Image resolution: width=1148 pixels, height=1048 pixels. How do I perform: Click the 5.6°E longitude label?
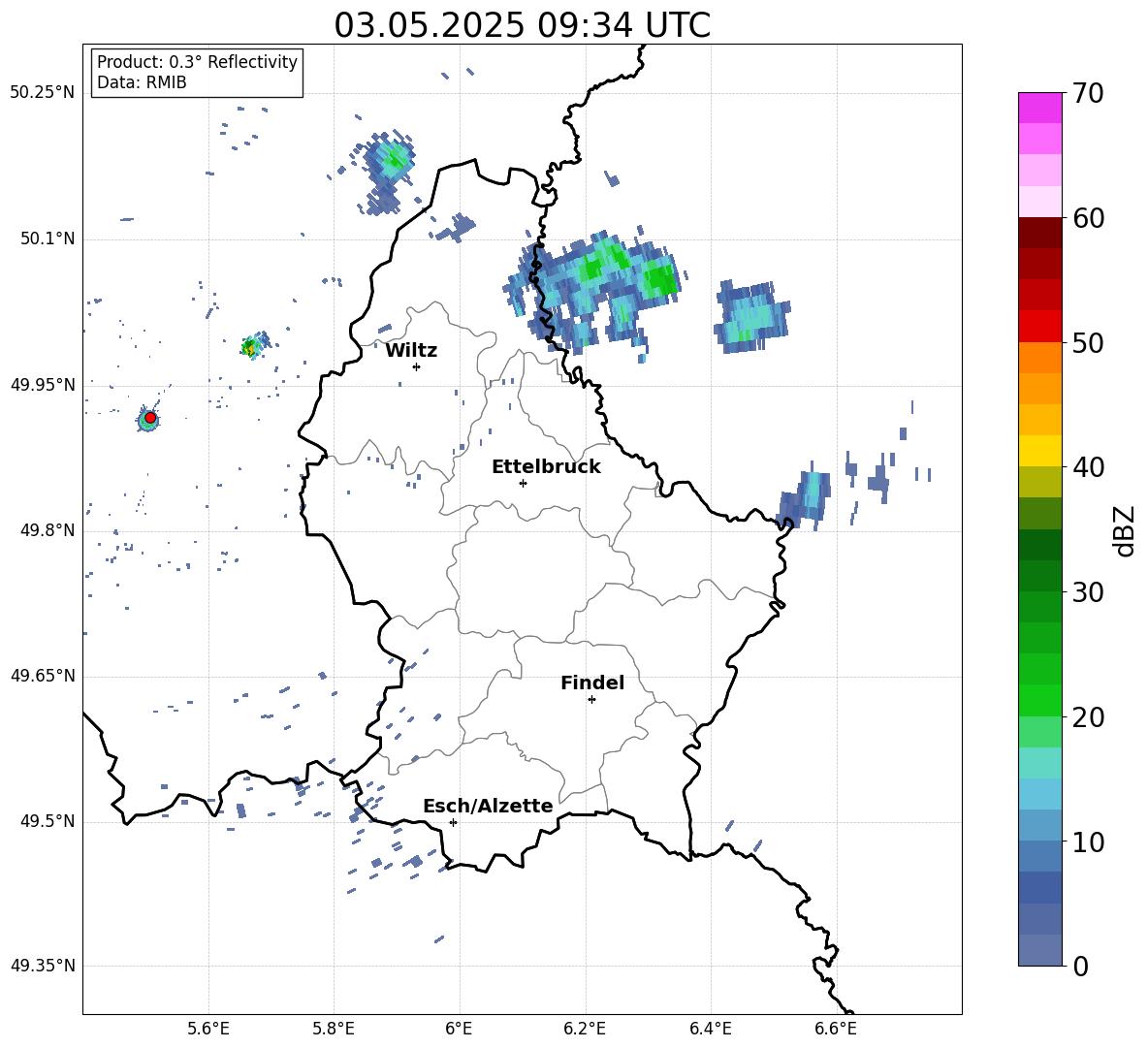coord(208,1029)
